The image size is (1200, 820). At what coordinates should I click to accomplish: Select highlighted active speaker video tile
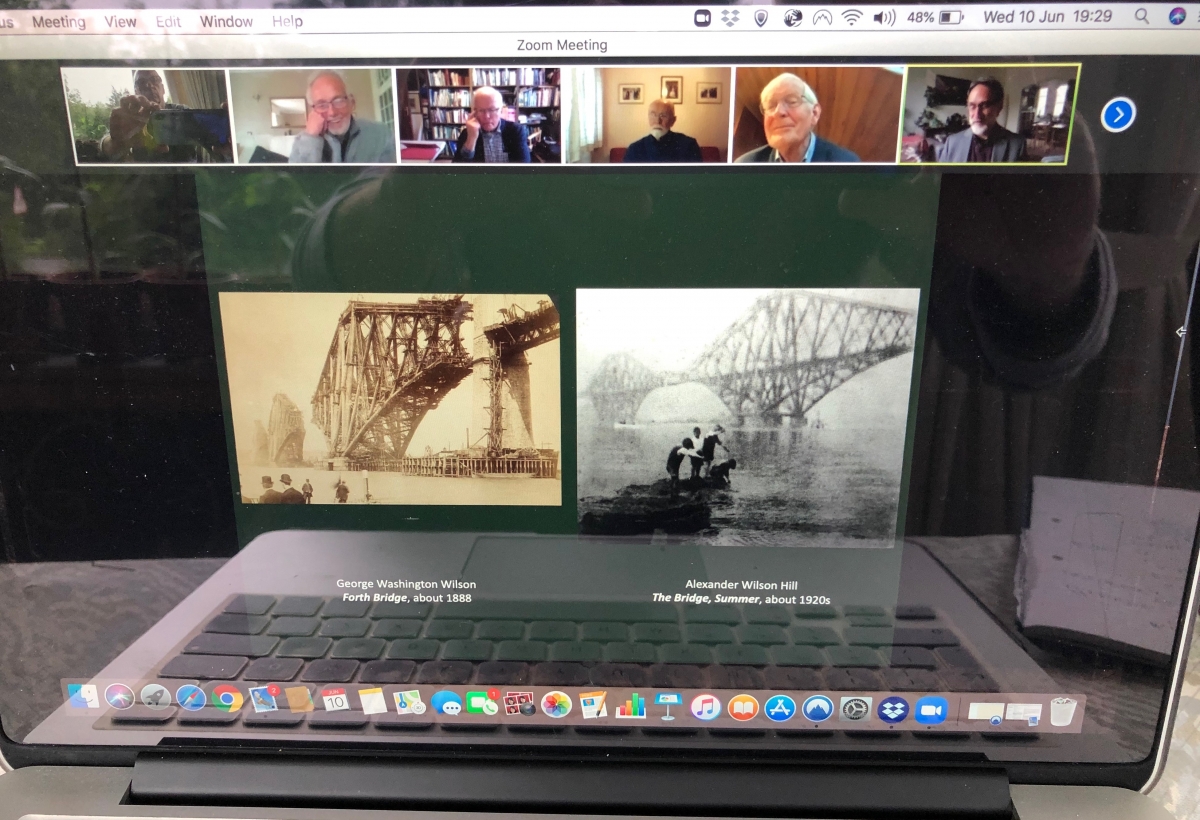[x=990, y=113]
